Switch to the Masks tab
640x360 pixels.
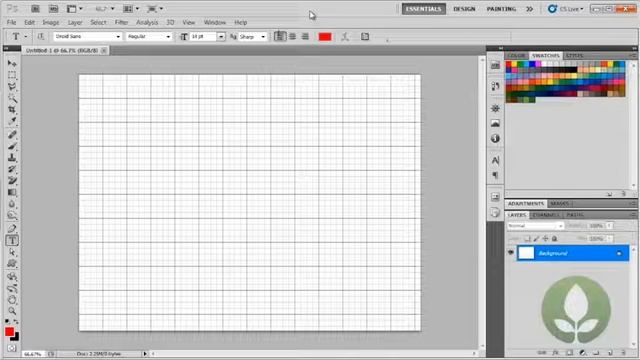click(x=560, y=203)
